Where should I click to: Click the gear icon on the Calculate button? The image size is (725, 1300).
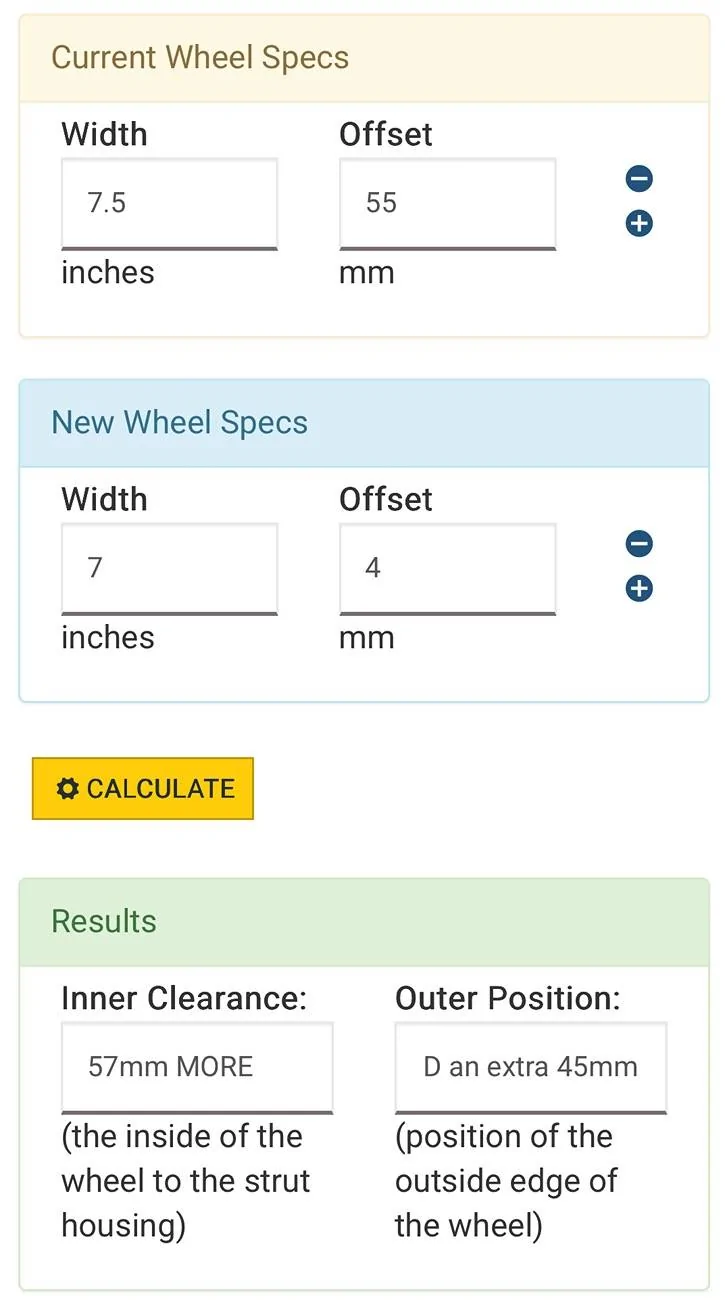[67, 788]
